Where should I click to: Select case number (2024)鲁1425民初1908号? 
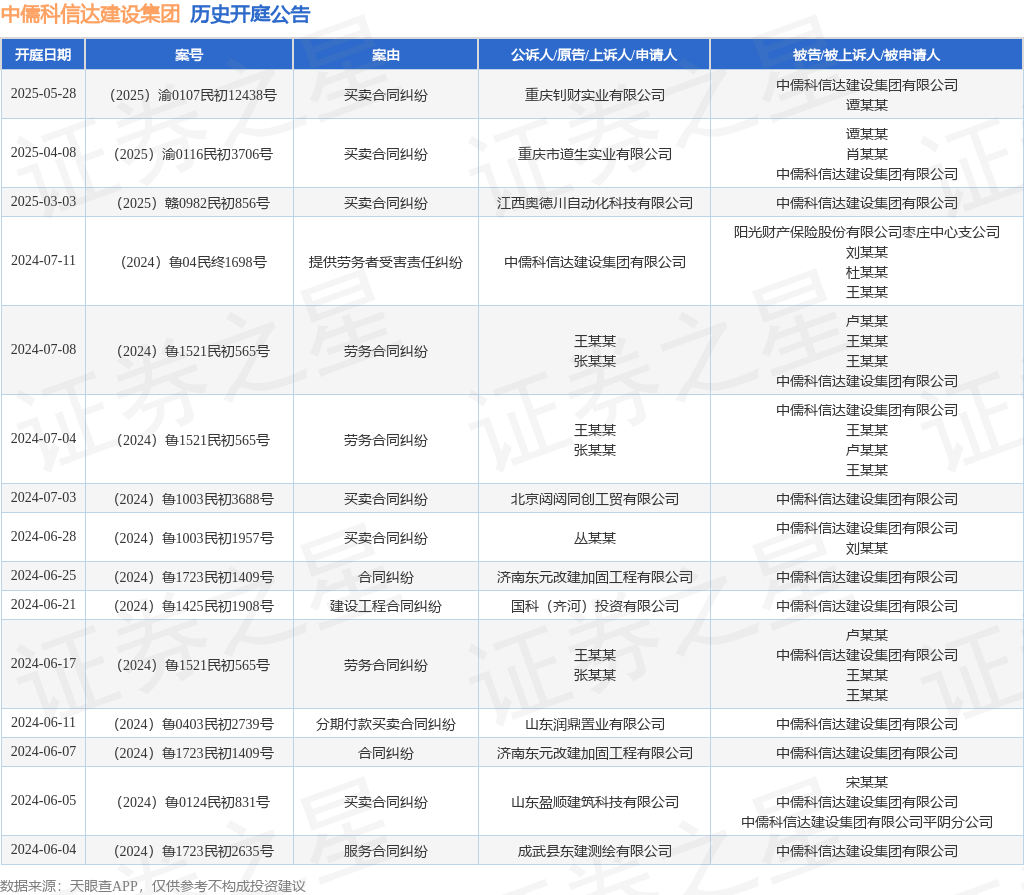pos(193,606)
